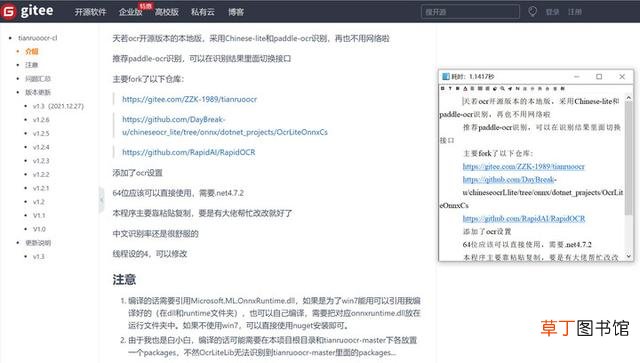Go to v1.2.5 in sidebar
This screenshot has width=640, height=363.
41,134
